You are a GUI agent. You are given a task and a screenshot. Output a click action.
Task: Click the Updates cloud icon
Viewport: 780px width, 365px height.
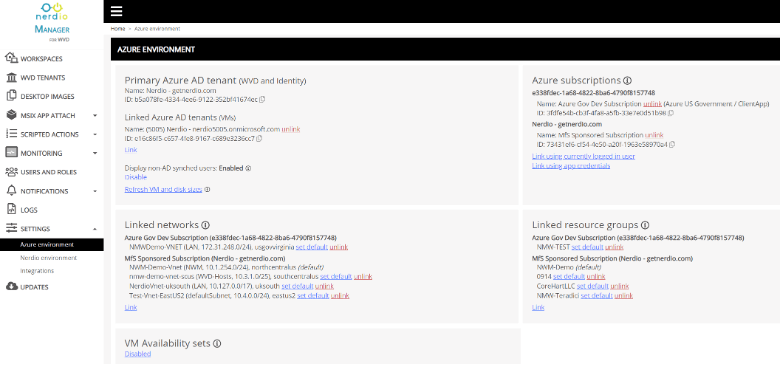click(11, 287)
